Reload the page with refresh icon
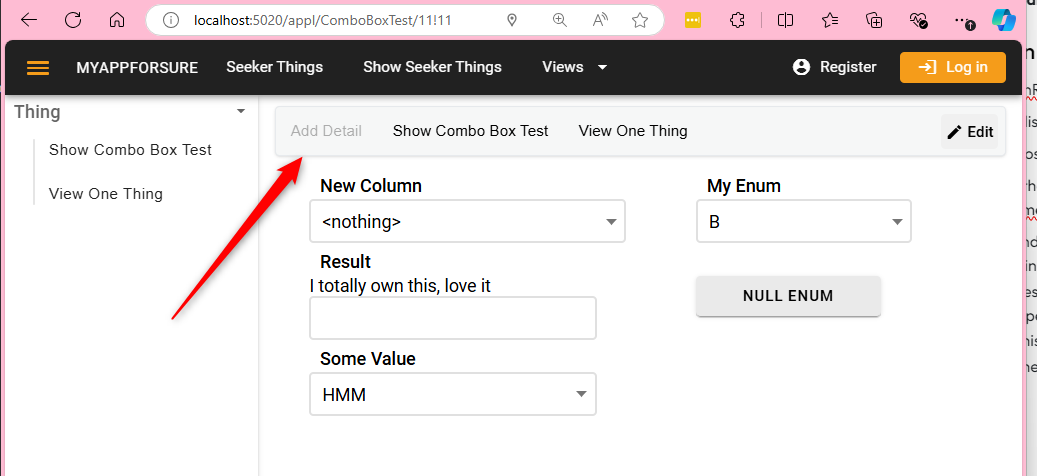 pyautogui.click(x=73, y=20)
